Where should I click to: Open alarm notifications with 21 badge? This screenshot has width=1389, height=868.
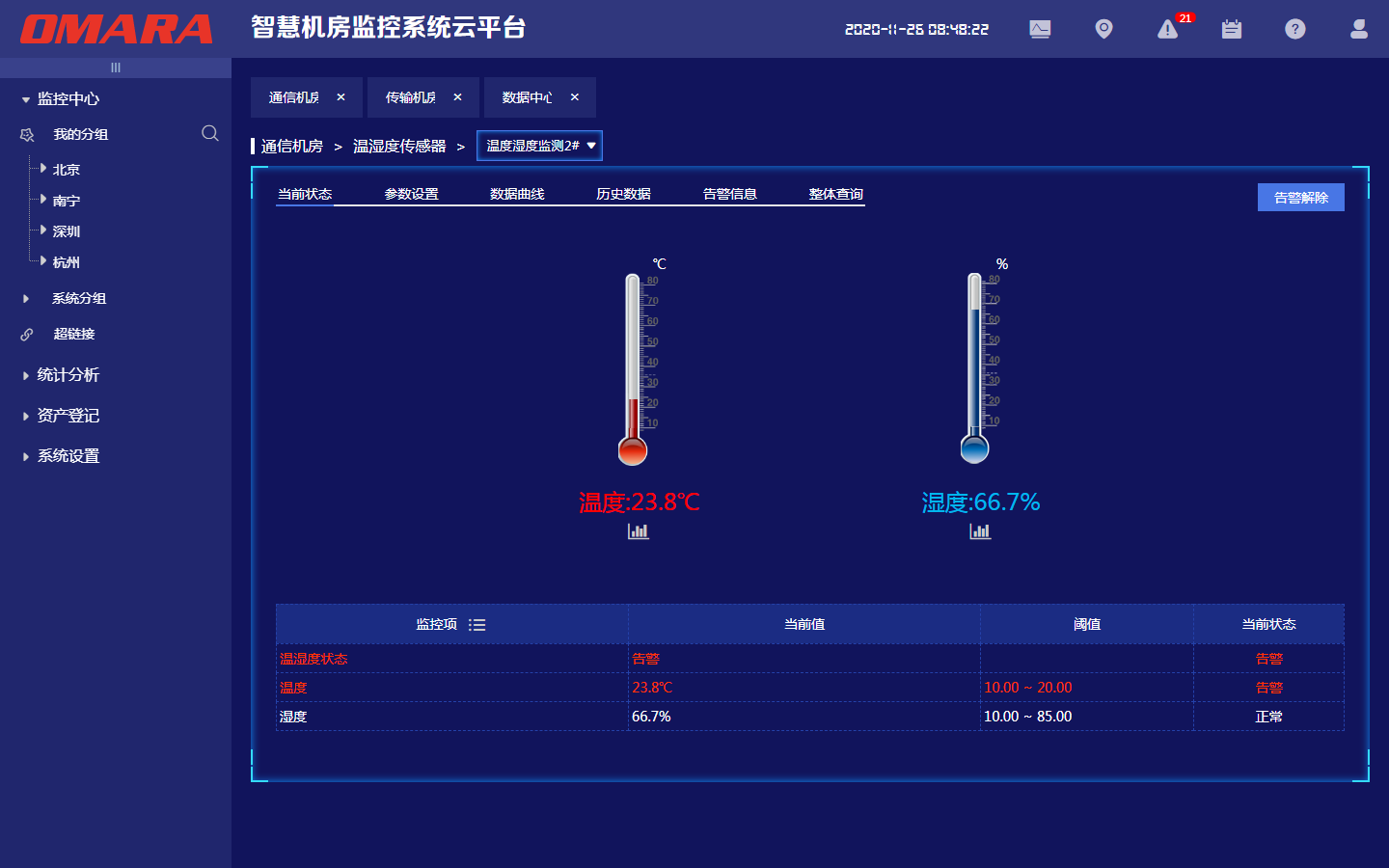(x=1168, y=29)
